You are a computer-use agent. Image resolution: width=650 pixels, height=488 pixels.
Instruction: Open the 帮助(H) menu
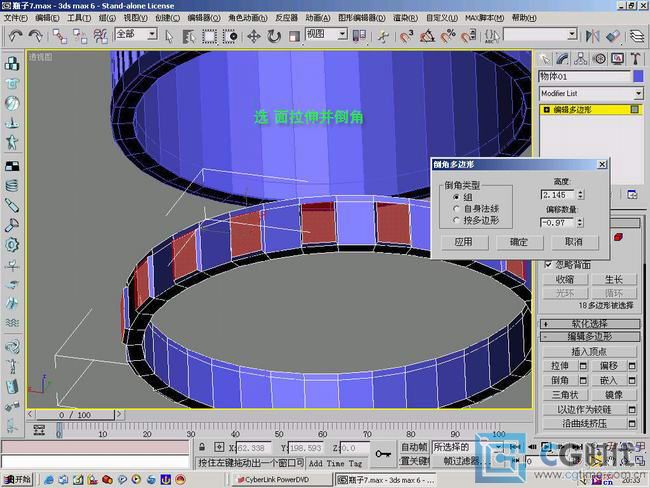point(524,18)
